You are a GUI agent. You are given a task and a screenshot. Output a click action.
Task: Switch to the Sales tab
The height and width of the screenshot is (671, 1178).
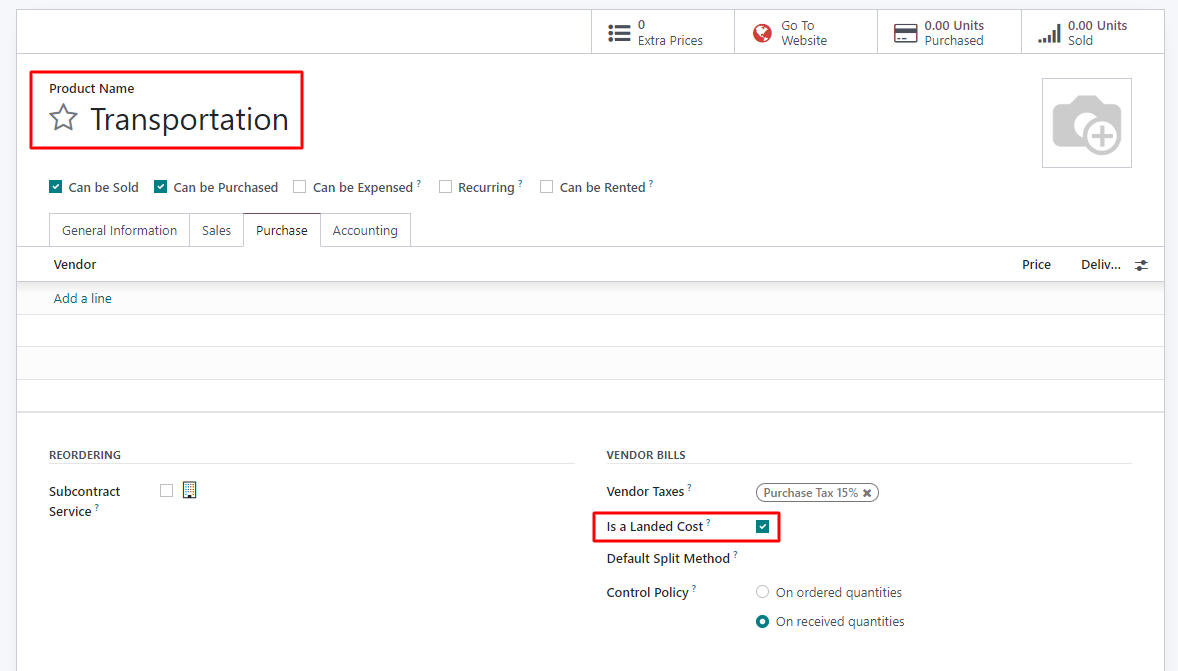pyautogui.click(x=216, y=230)
